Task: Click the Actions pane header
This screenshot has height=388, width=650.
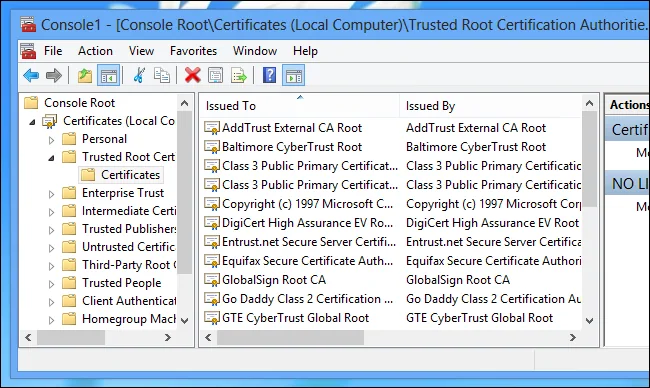Action: pyautogui.click(x=628, y=105)
